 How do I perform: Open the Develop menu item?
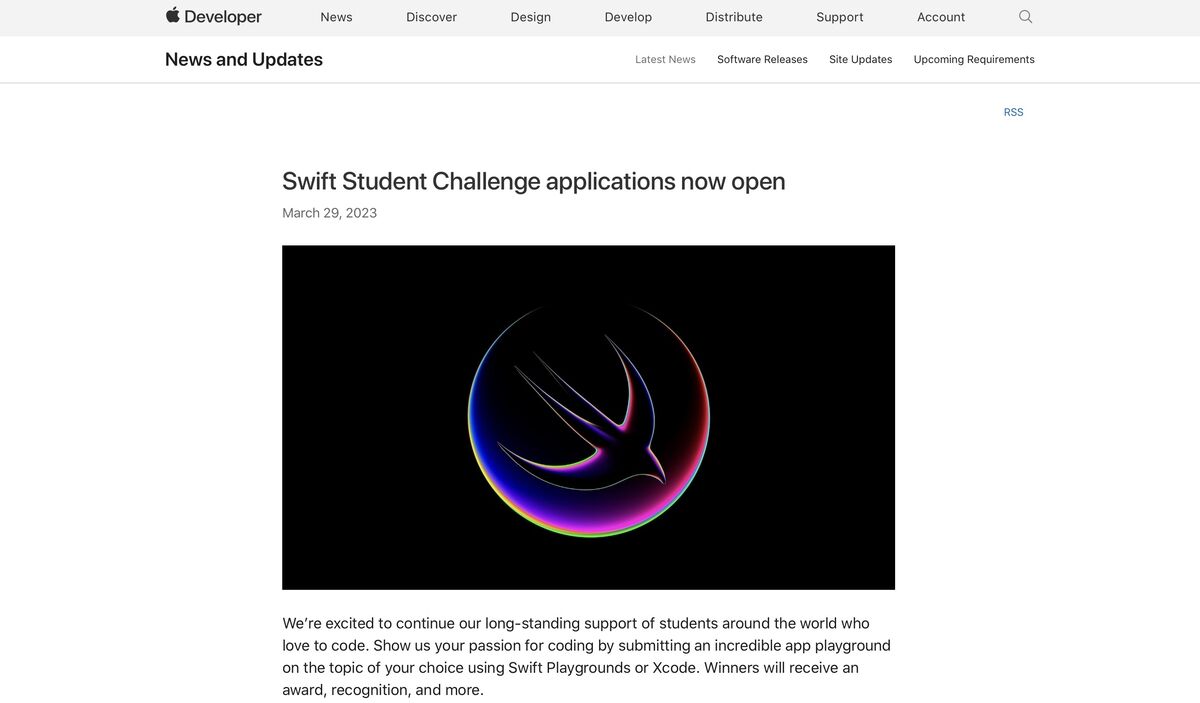pyautogui.click(x=628, y=17)
